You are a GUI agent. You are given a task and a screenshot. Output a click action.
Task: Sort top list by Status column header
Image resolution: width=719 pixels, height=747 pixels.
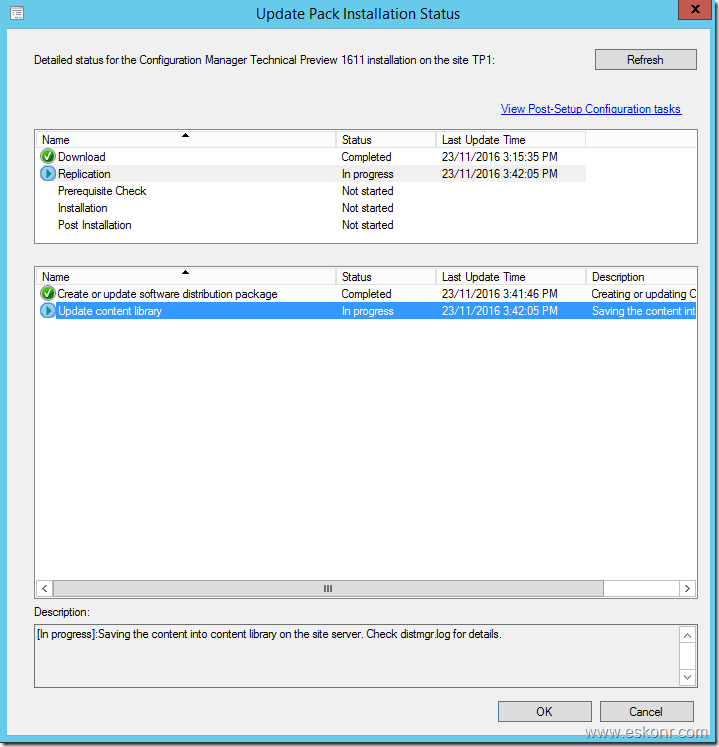(386, 140)
